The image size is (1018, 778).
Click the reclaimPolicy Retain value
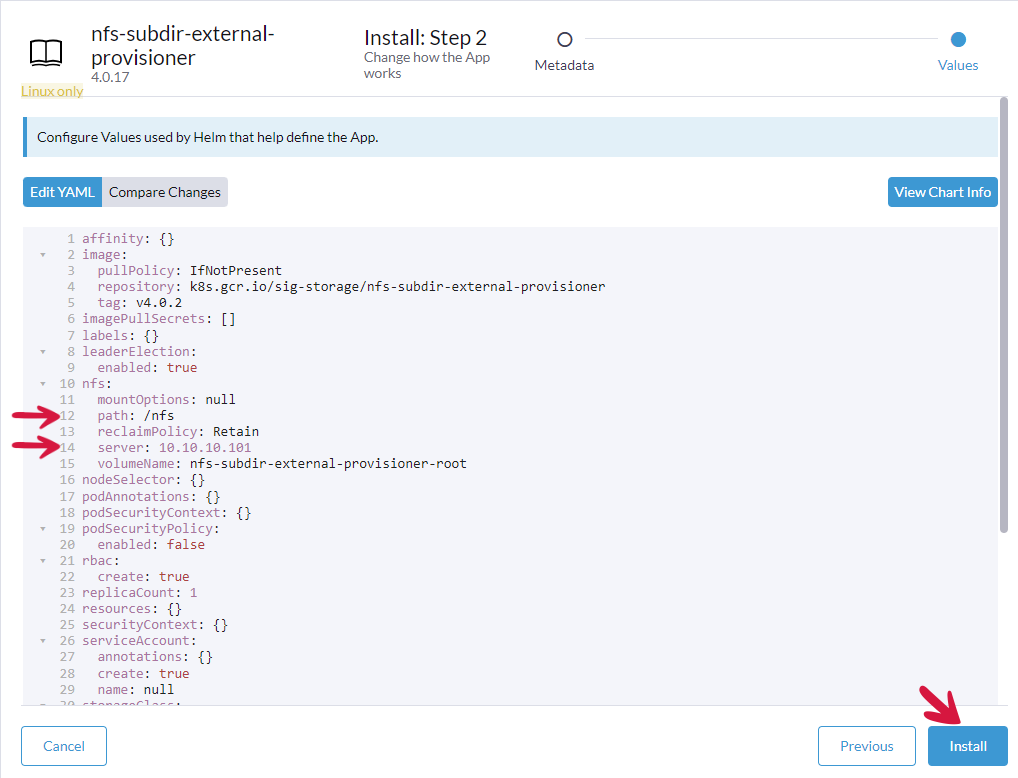pyautogui.click(x=235, y=432)
